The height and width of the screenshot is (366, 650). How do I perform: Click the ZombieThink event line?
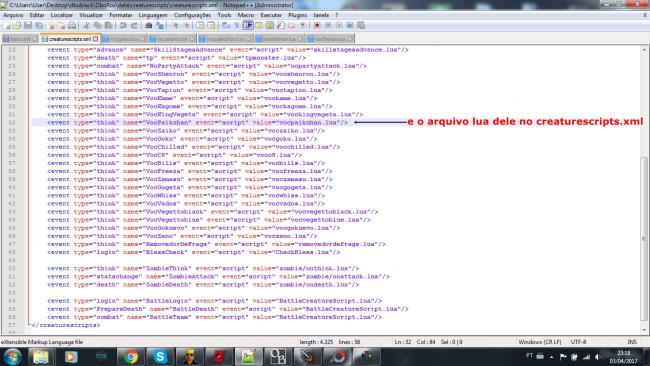(x=203, y=269)
